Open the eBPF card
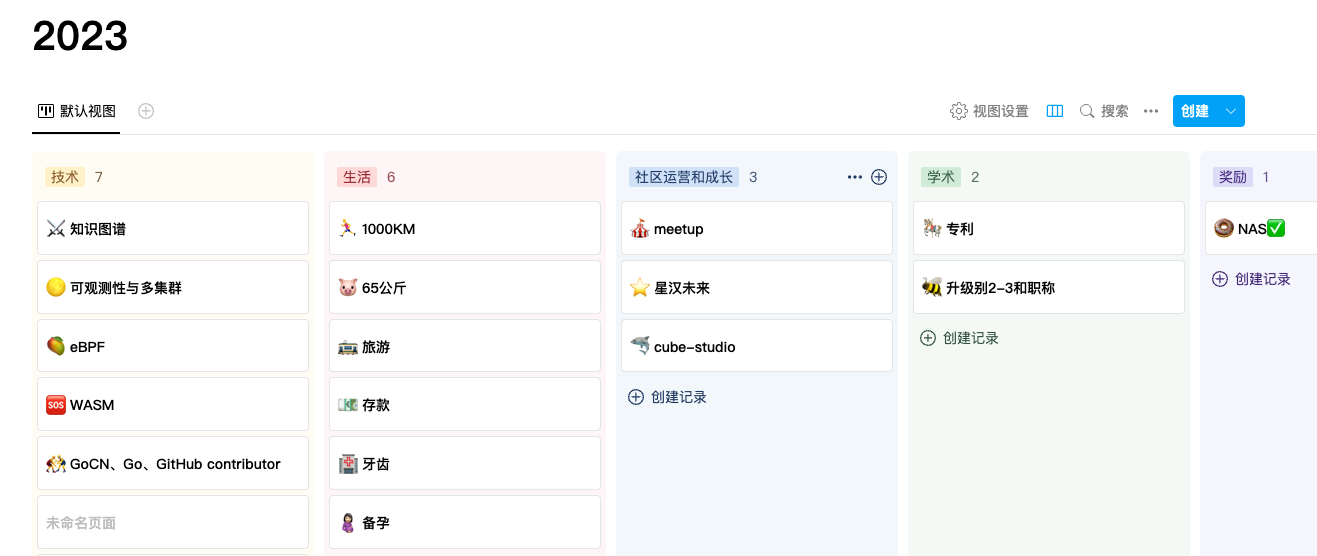Viewport: 1317px width, 556px height. coord(173,346)
